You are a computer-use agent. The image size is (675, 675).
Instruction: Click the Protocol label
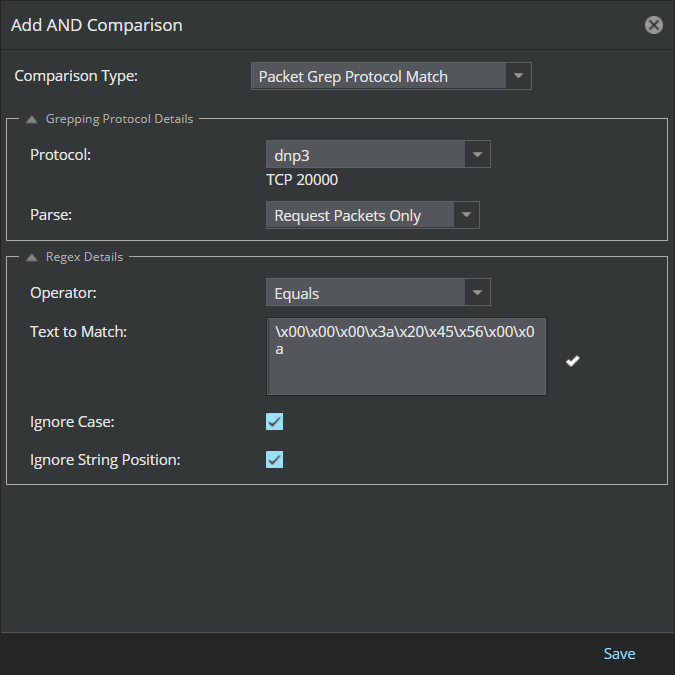pyautogui.click(x=60, y=155)
